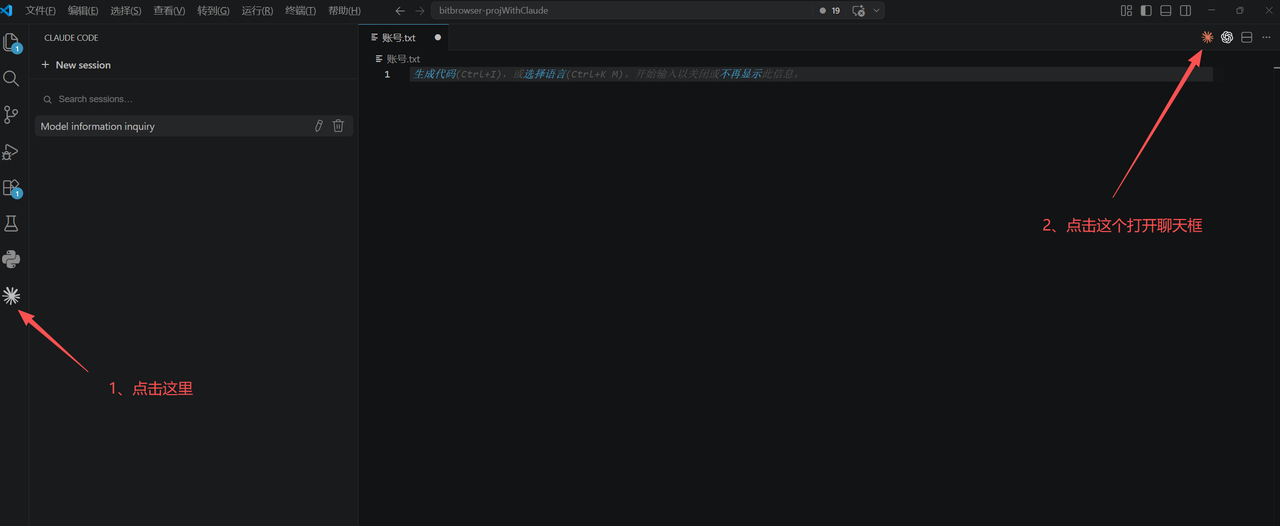Click the dot indicator showing 19
1280x526 pixels.
tap(830, 10)
